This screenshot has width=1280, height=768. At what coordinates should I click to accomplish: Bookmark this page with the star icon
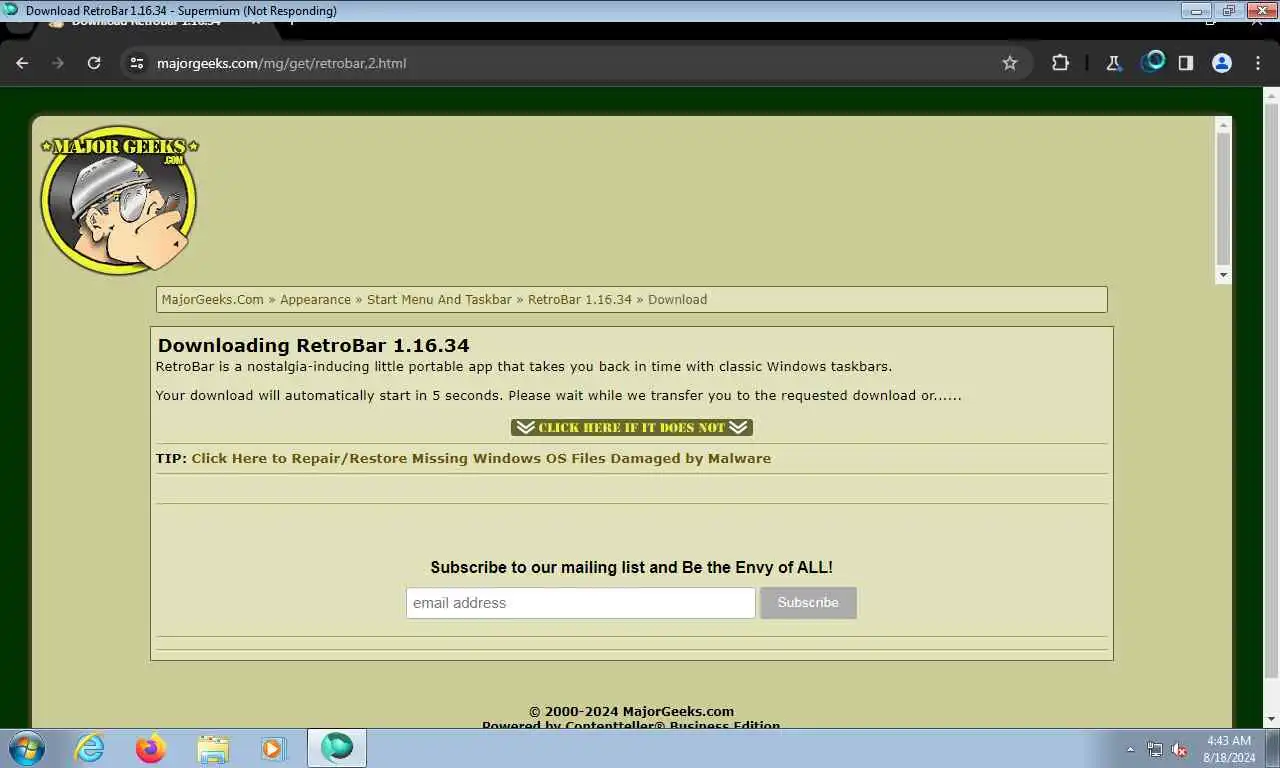coord(1010,63)
